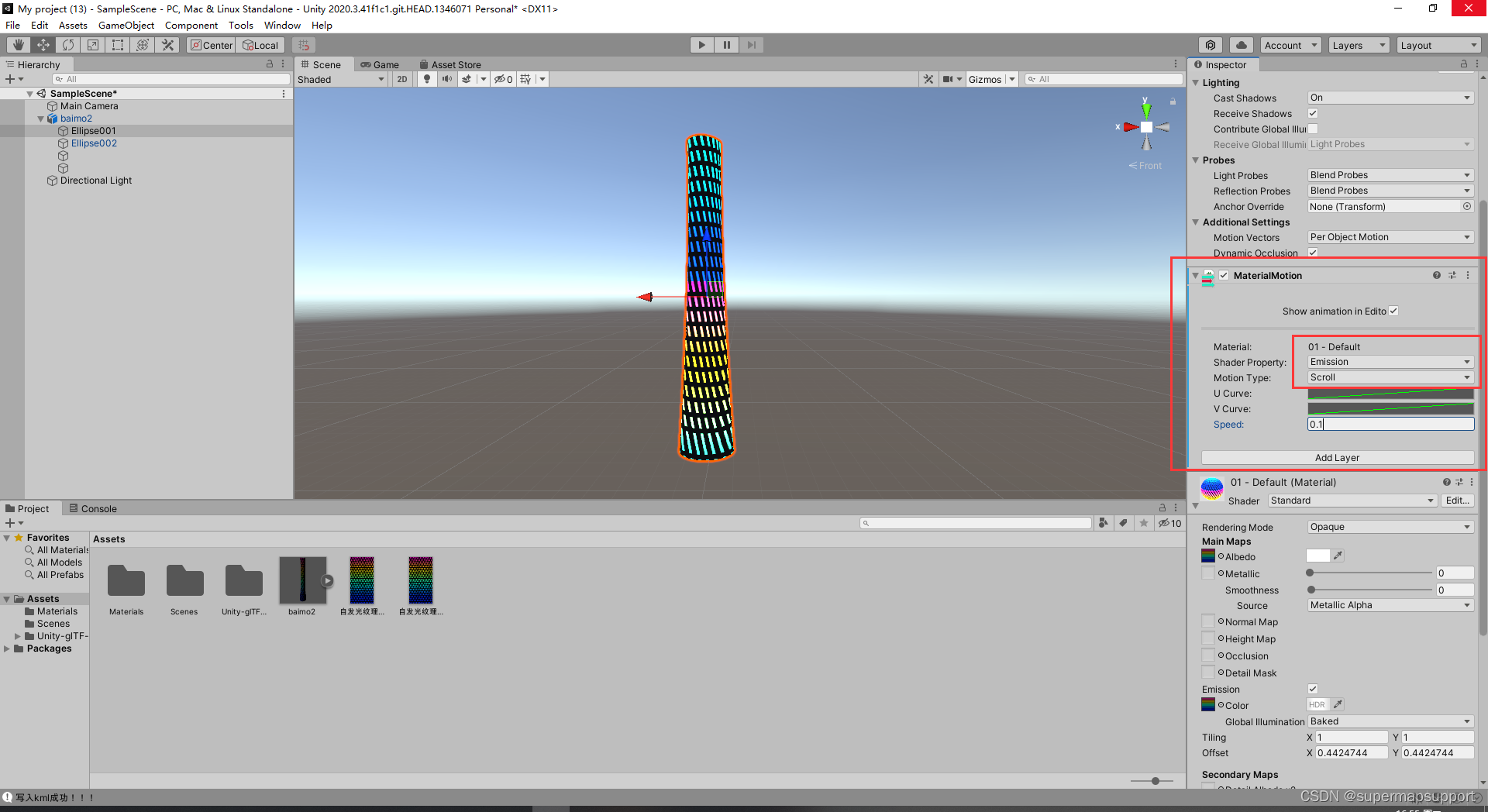This screenshot has width=1488, height=812.
Task: Select the Hand tool in toolbar
Action: click(x=19, y=45)
